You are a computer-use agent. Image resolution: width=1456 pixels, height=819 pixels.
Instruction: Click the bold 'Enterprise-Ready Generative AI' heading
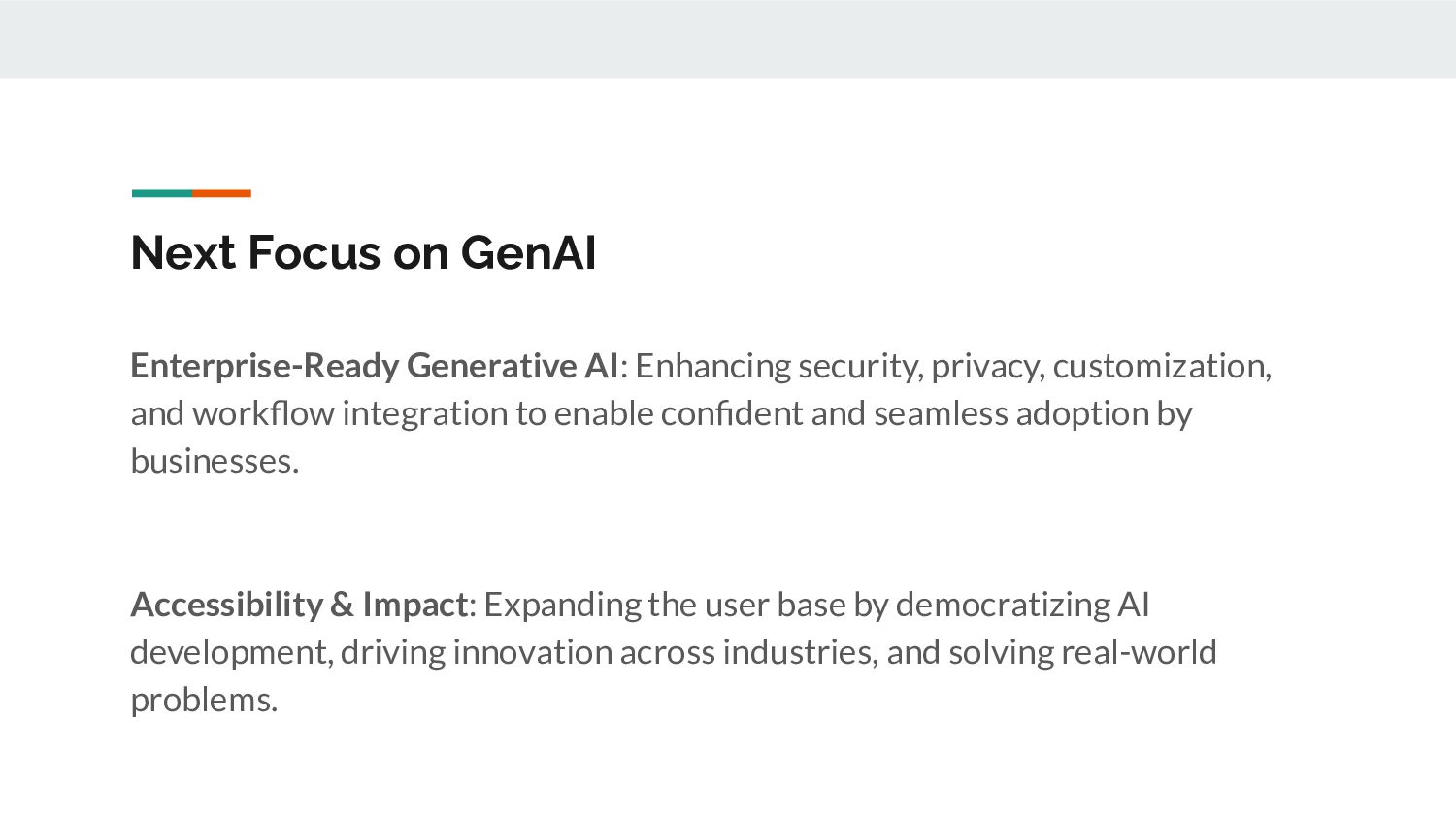[x=375, y=366]
